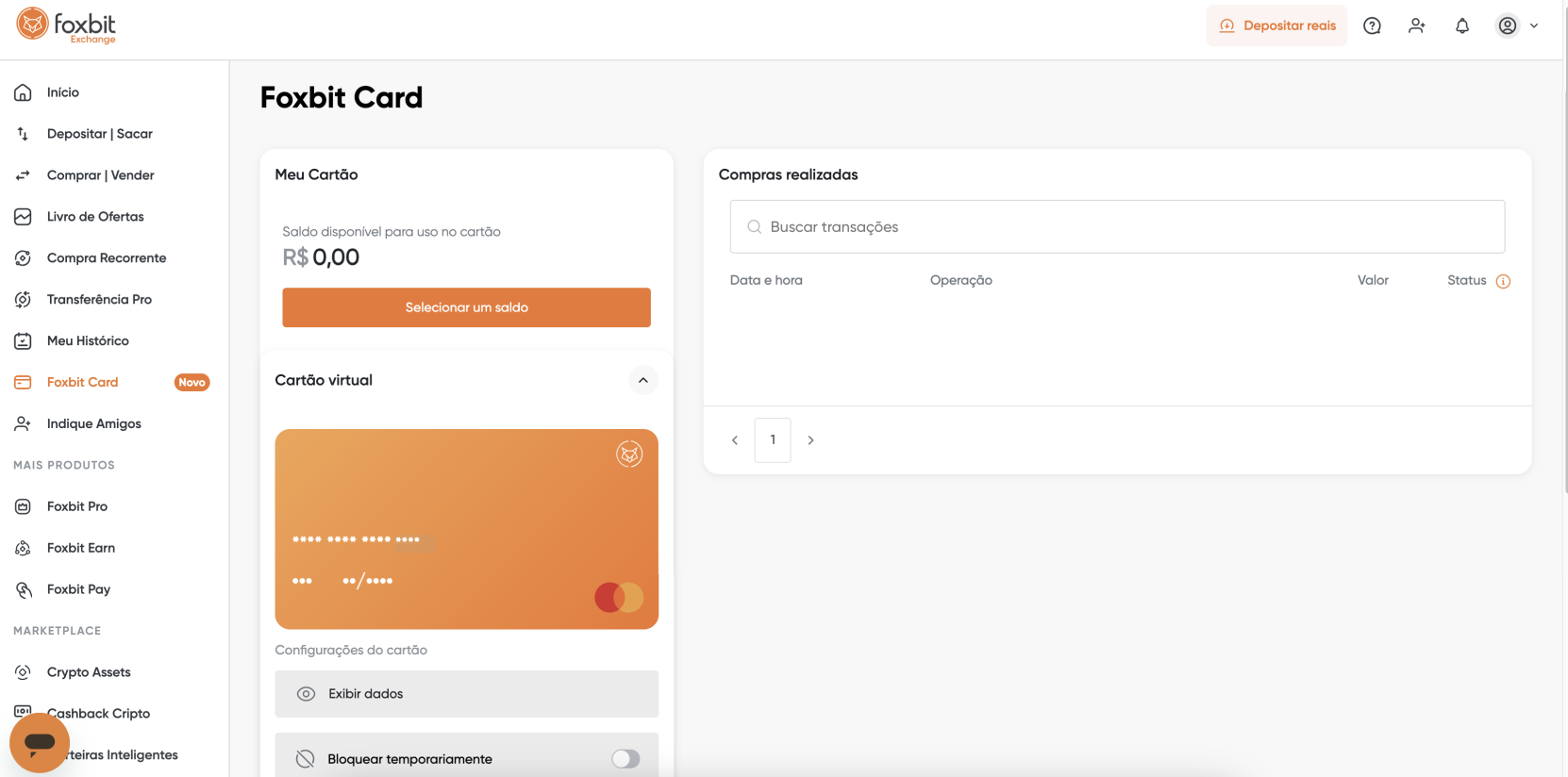This screenshot has width=1568, height=777.
Task: Click the eye icon in Exibir dados
Action: click(306, 694)
